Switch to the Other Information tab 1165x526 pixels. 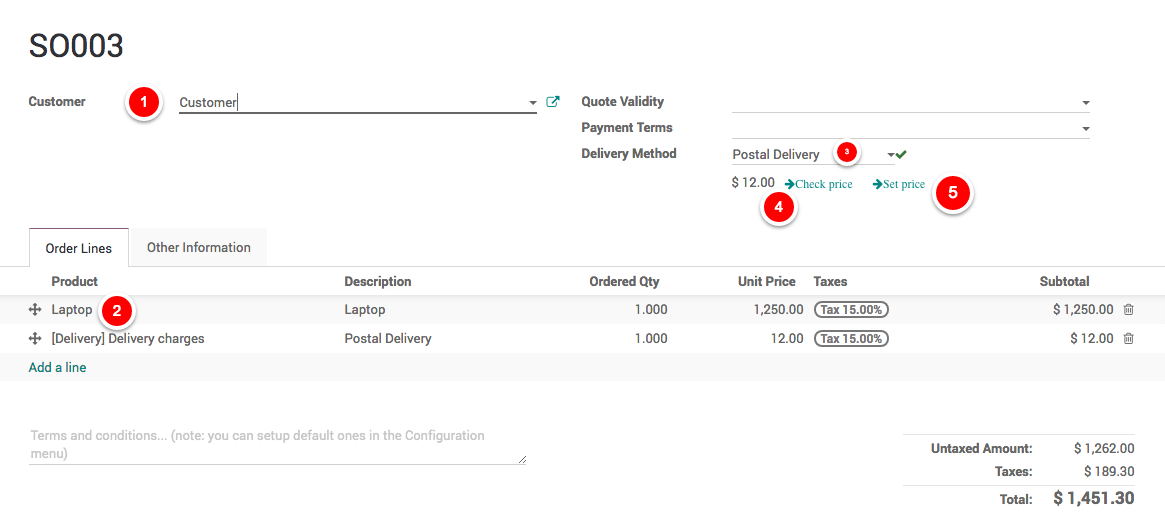click(x=198, y=248)
